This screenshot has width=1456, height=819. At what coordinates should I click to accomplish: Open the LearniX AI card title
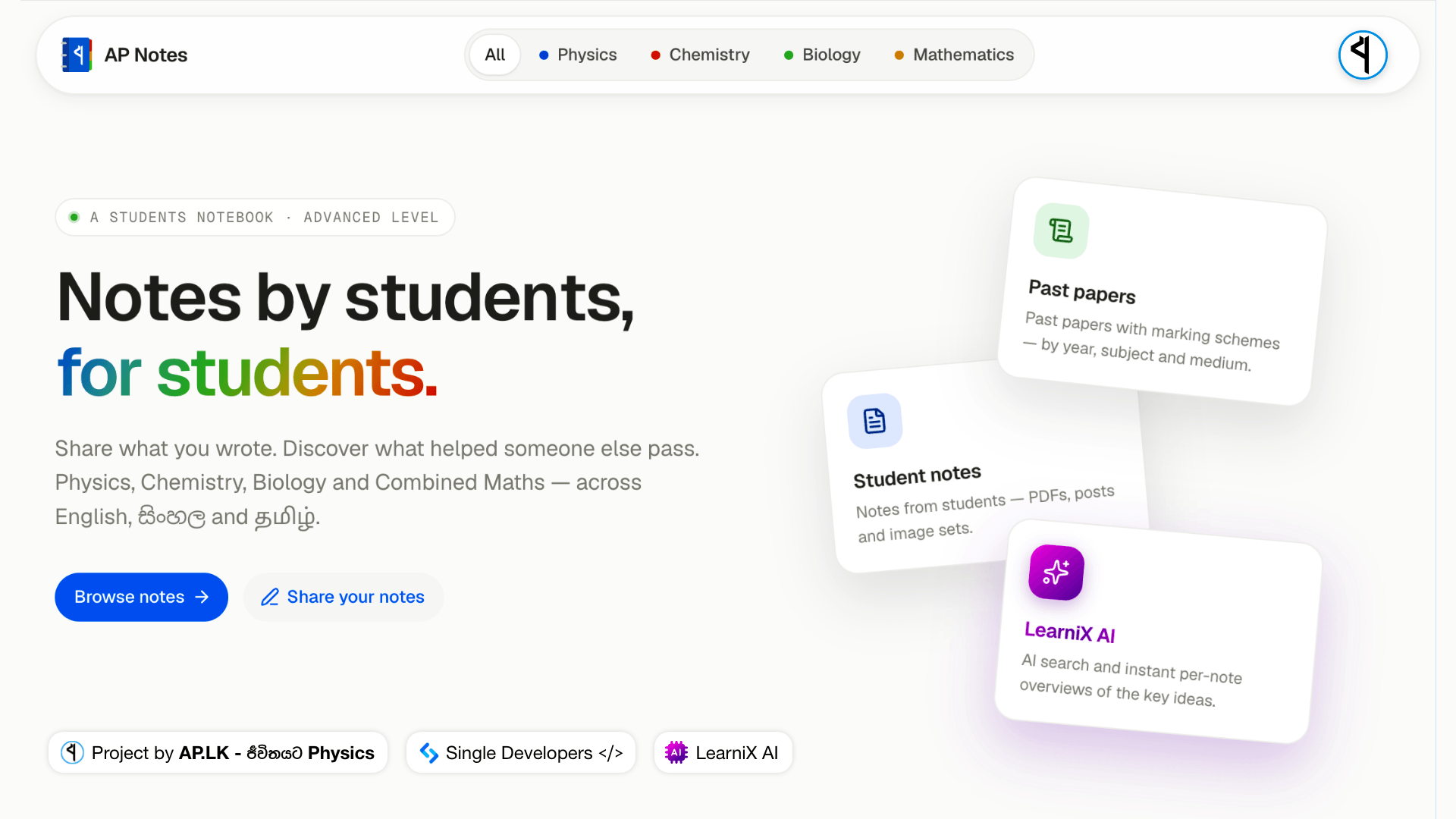point(1070,632)
